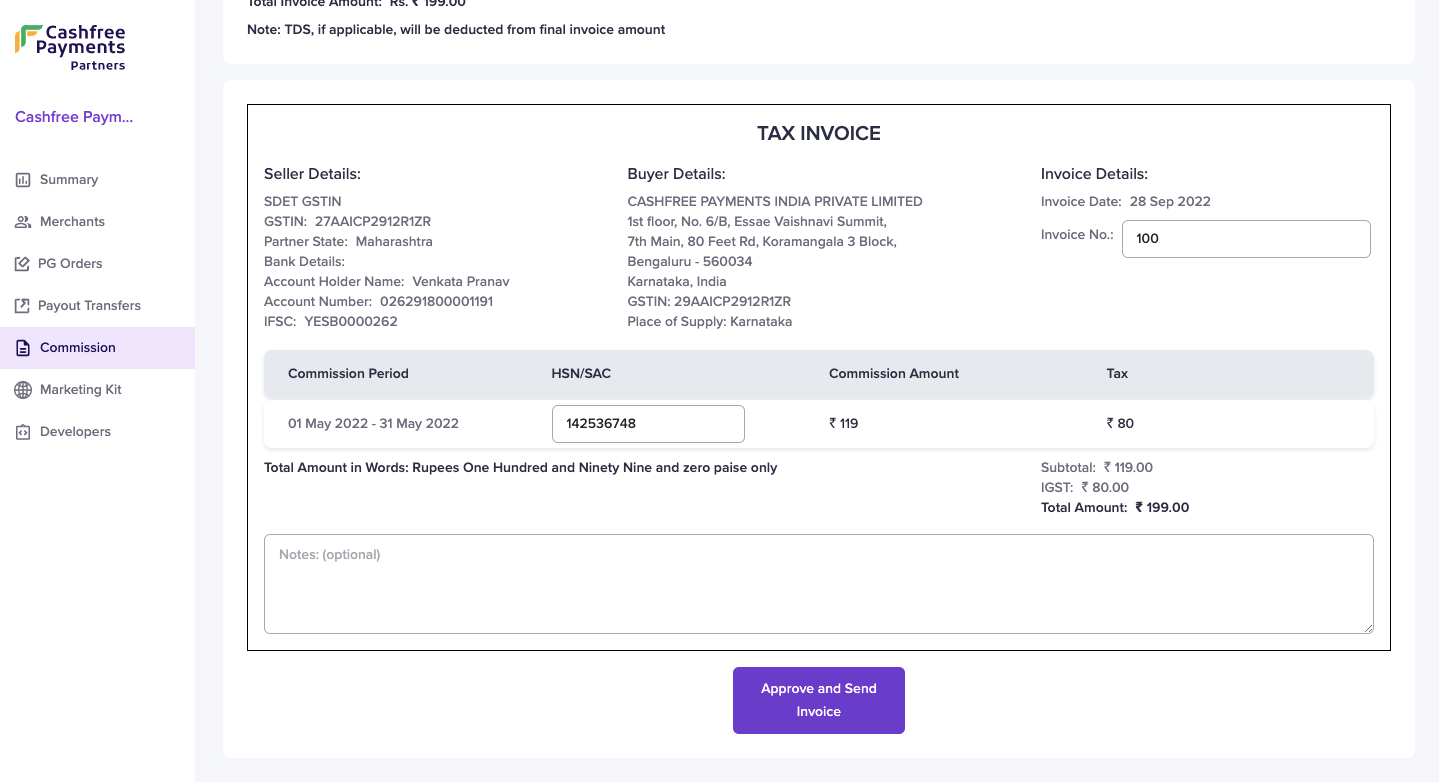Click the Commission Period column header
The width and height of the screenshot is (1439, 782).
tap(348, 374)
